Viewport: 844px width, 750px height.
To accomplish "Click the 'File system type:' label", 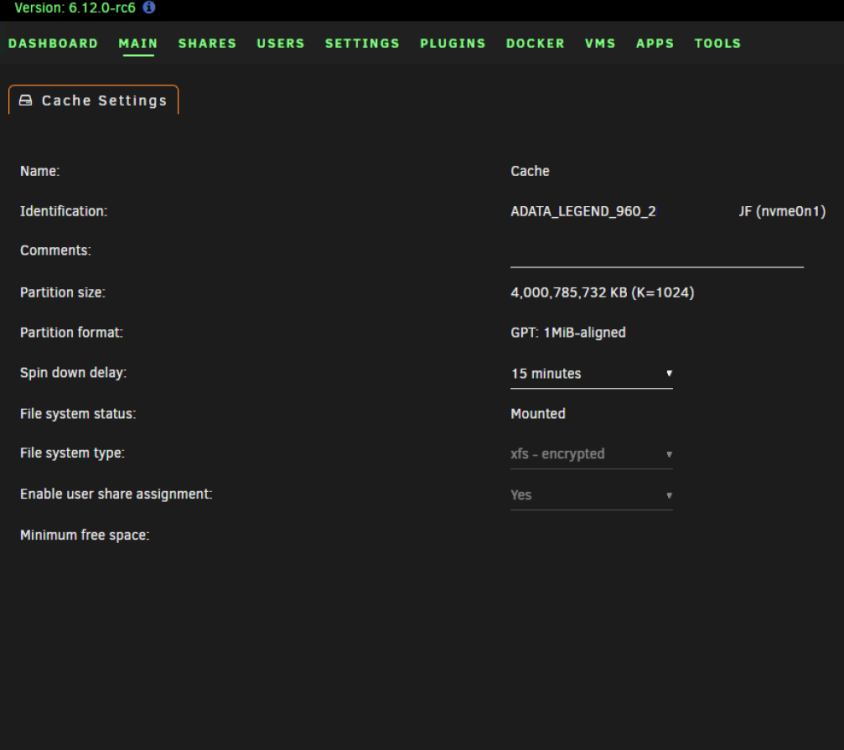I will click(x=72, y=453).
